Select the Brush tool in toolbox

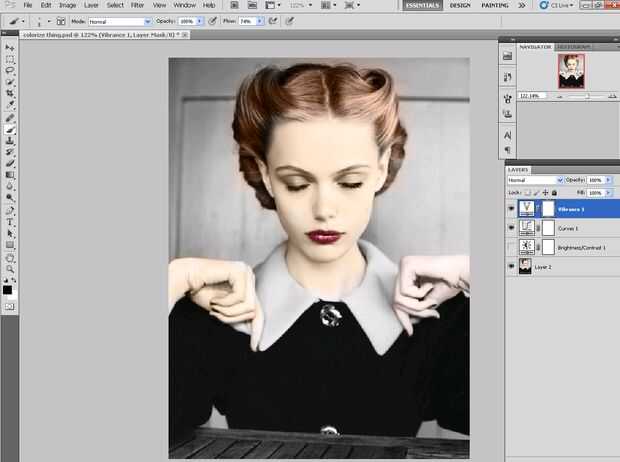(9, 130)
